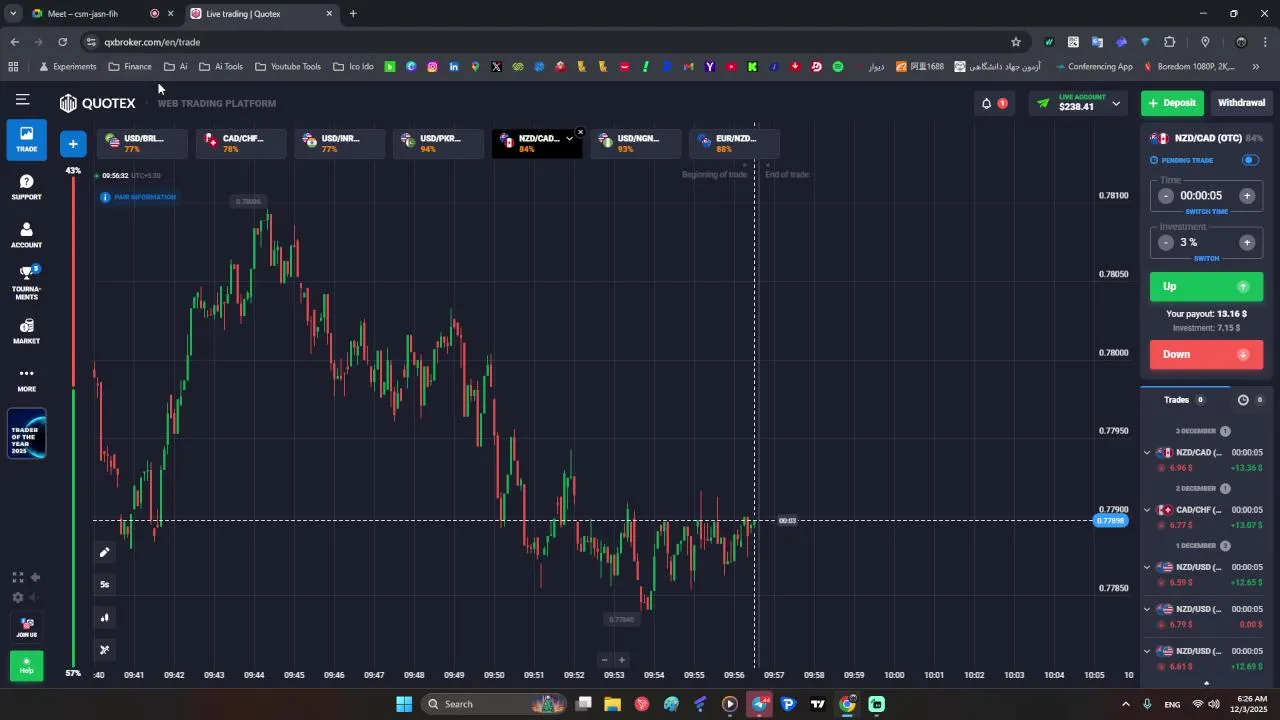This screenshot has width=1280, height=720.
Task: Open the chart type candles icon
Action: coord(104,617)
